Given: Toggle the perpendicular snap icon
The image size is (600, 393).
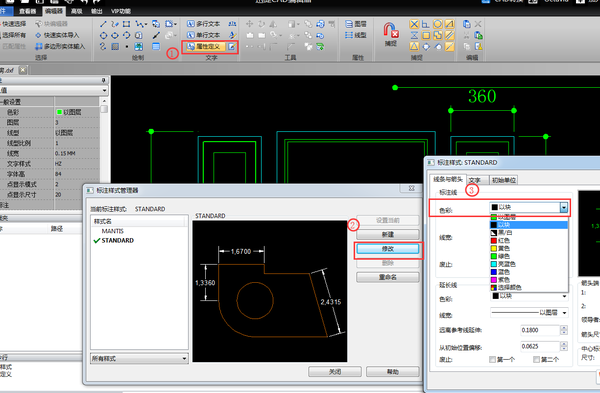Looking at the screenshot, I should coord(426,24).
